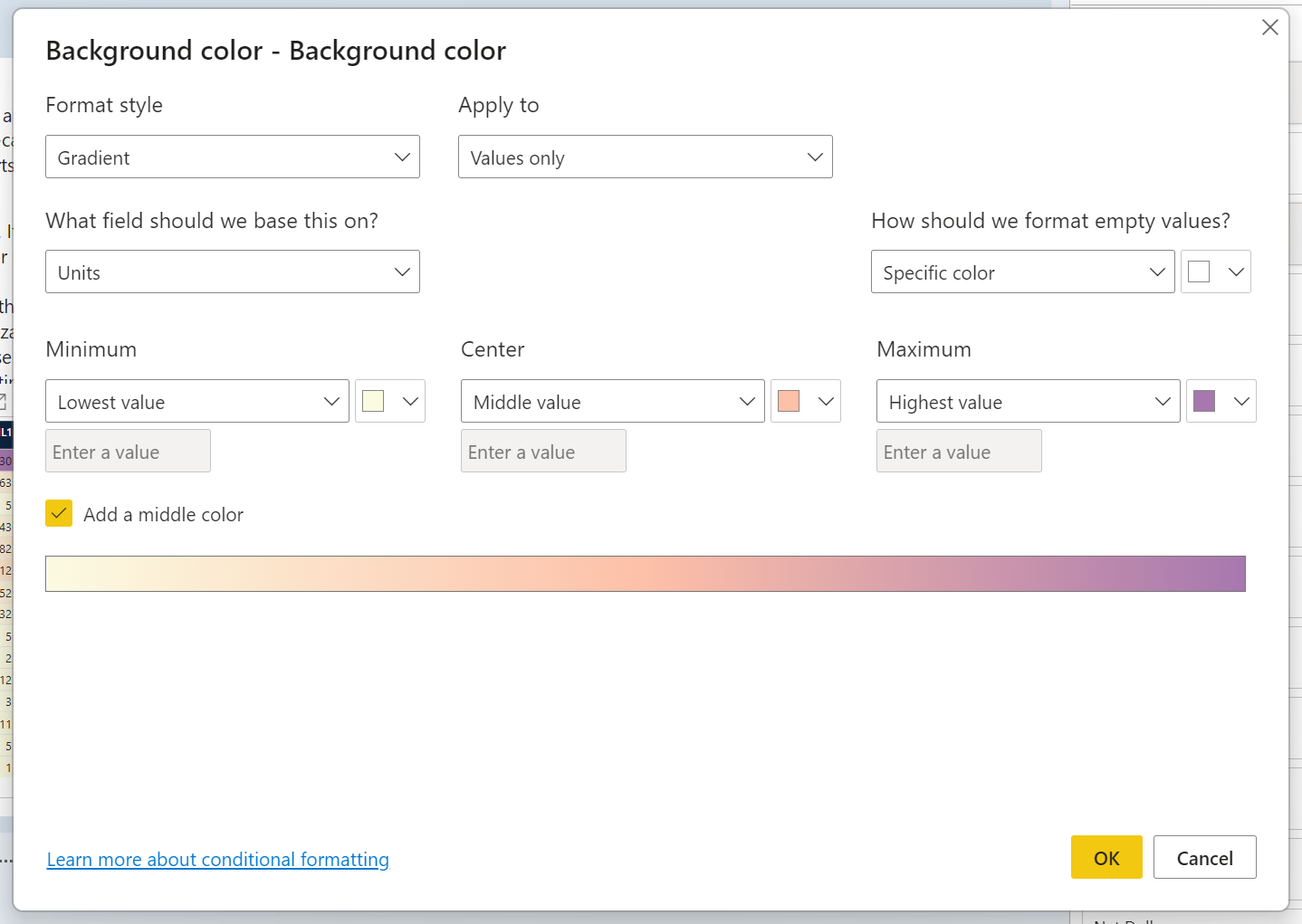Viewport: 1302px width, 924px height.
Task: Close the Background color dialog
Action: 1269,27
